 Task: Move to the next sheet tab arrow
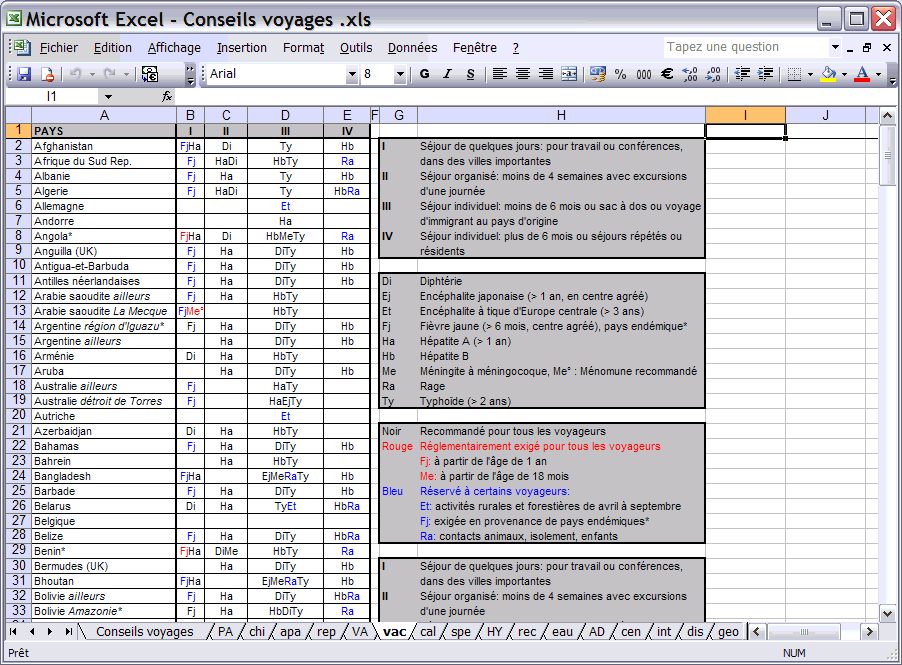pos(50,631)
